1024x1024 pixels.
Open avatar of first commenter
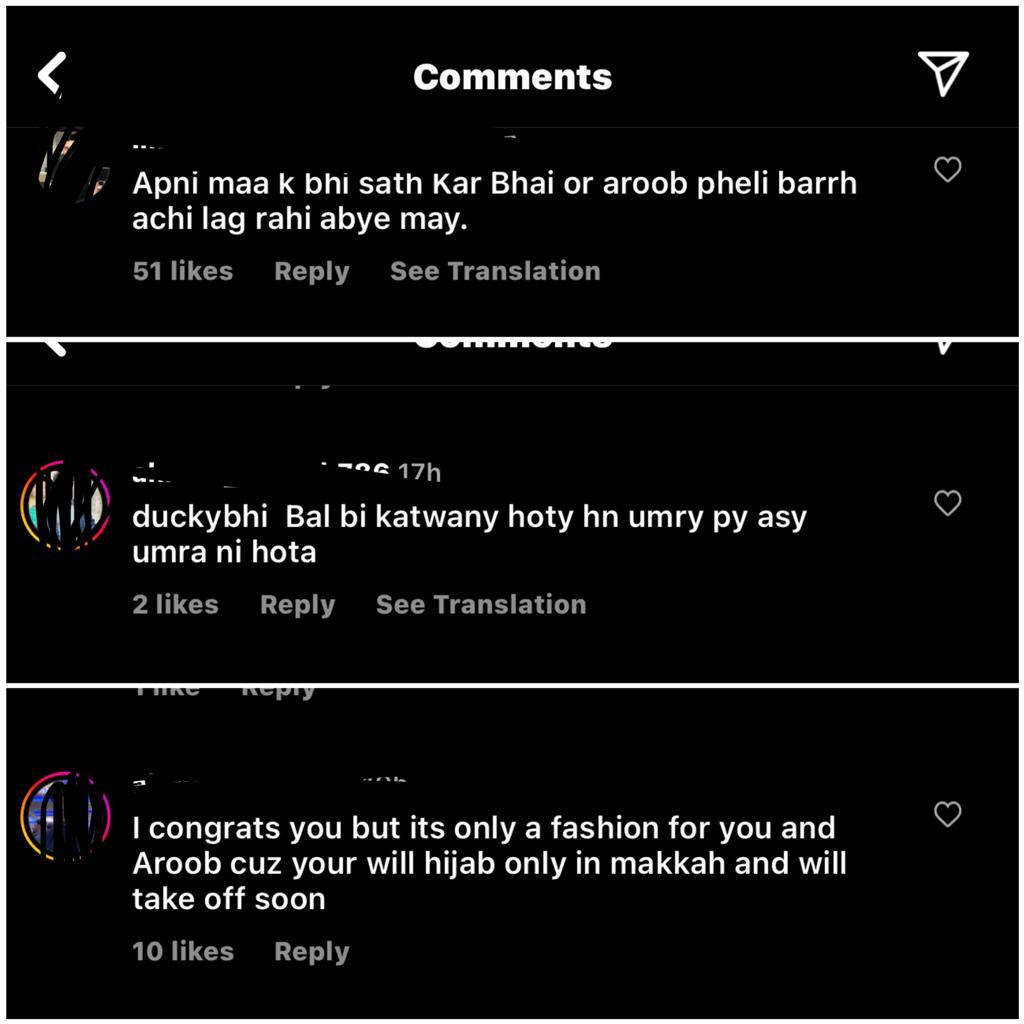(x=72, y=161)
